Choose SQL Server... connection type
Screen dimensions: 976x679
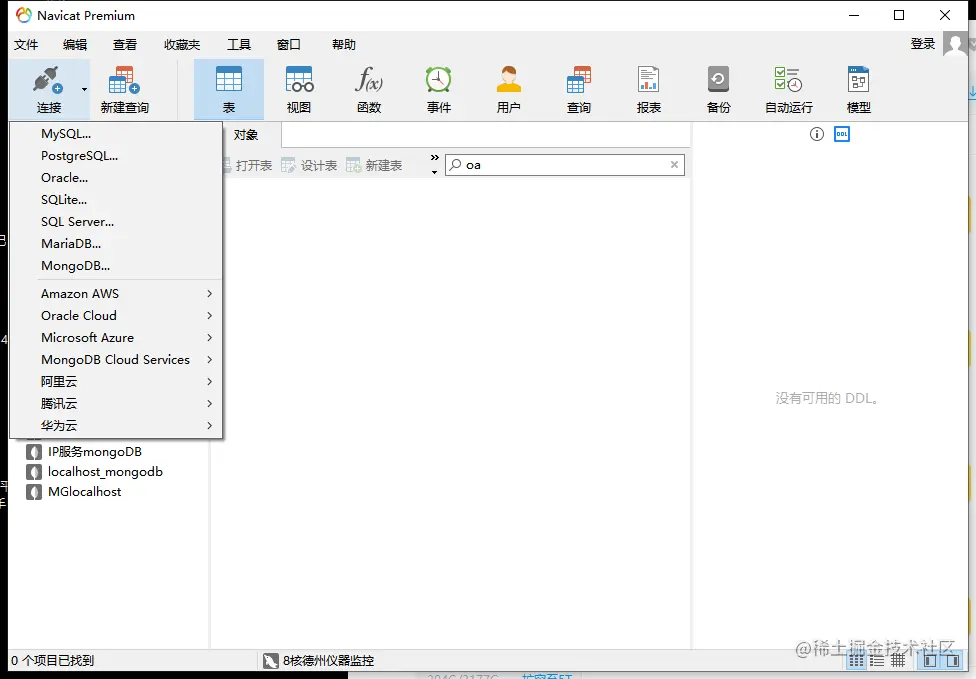pos(116,222)
